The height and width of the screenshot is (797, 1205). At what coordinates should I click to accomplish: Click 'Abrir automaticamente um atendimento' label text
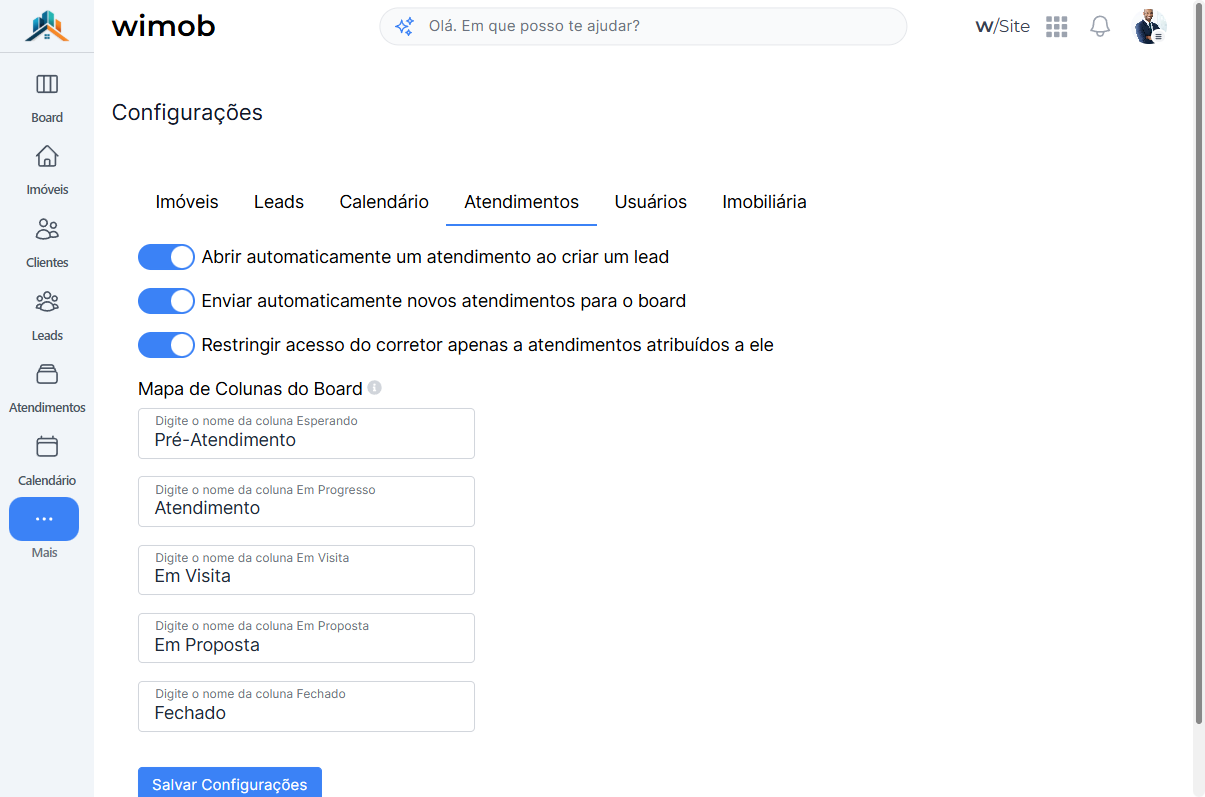click(x=435, y=257)
